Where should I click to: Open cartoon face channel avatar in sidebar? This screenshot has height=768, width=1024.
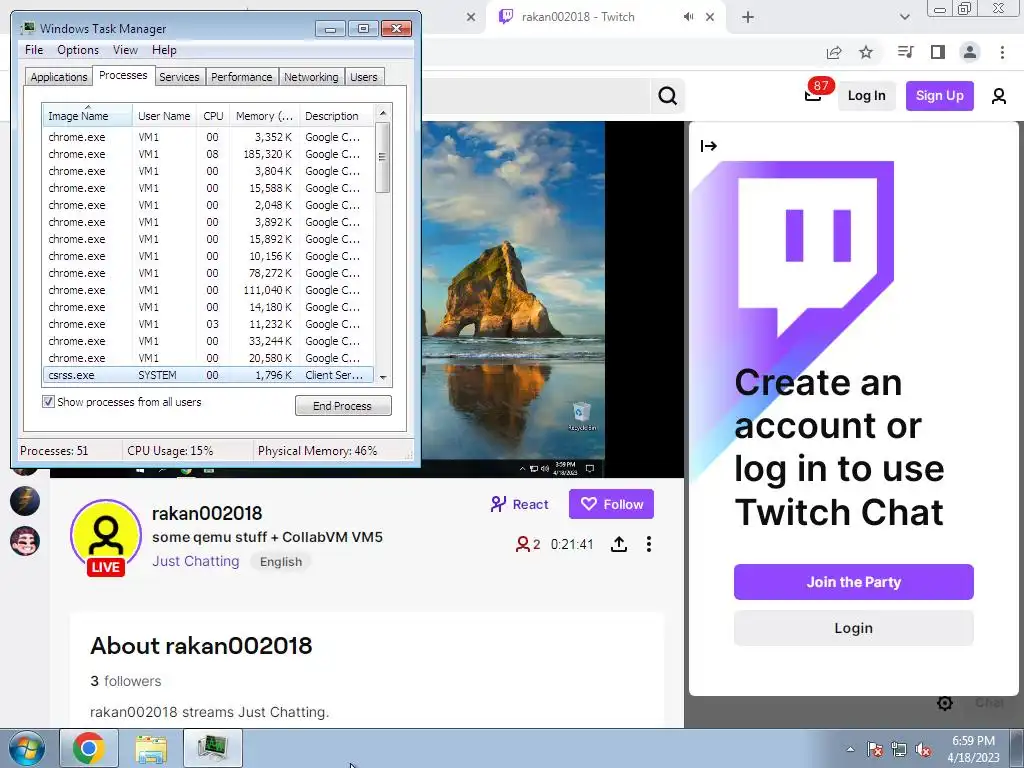coord(25,541)
